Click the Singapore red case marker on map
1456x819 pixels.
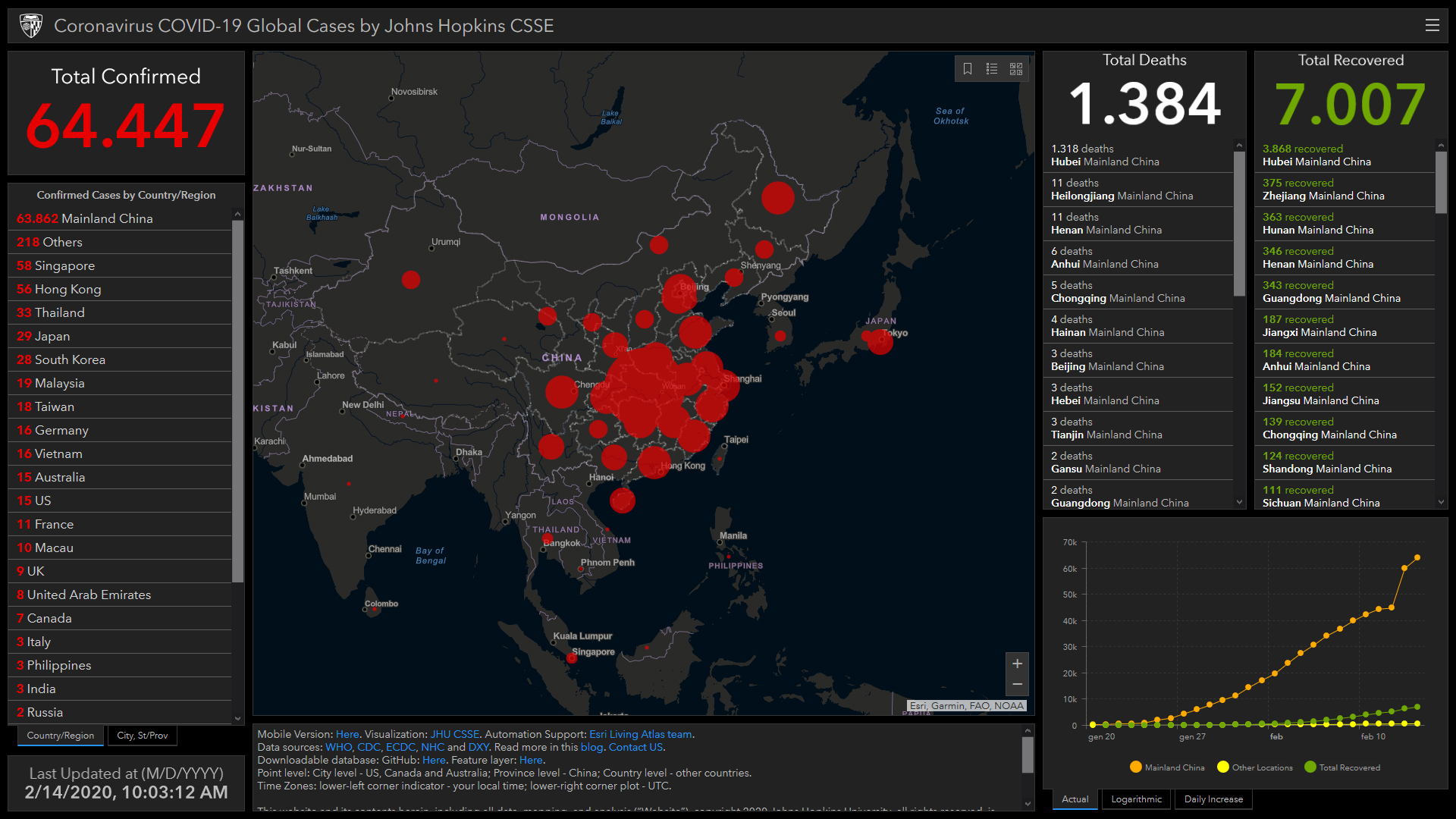[572, 658]
